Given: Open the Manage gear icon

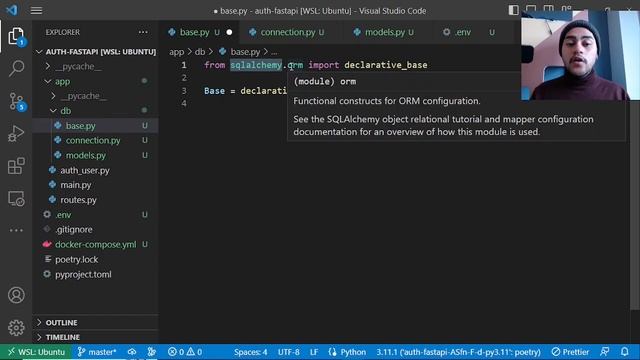Looking at the screenshot, I should click(16, 327).
